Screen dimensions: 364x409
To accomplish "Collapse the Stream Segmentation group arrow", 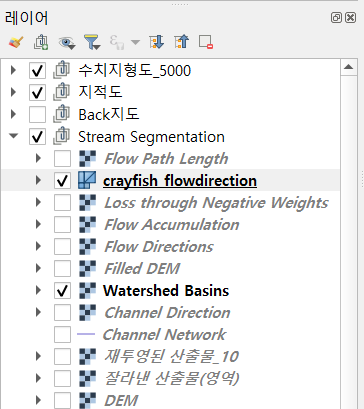I will pyautogui.click(x=14, y=136).
